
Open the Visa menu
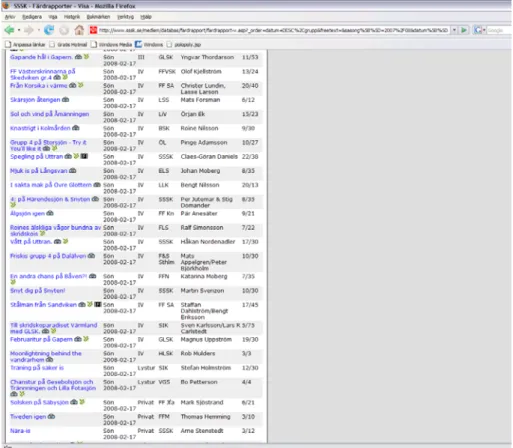pyautogui.click(x=53, y=17)
